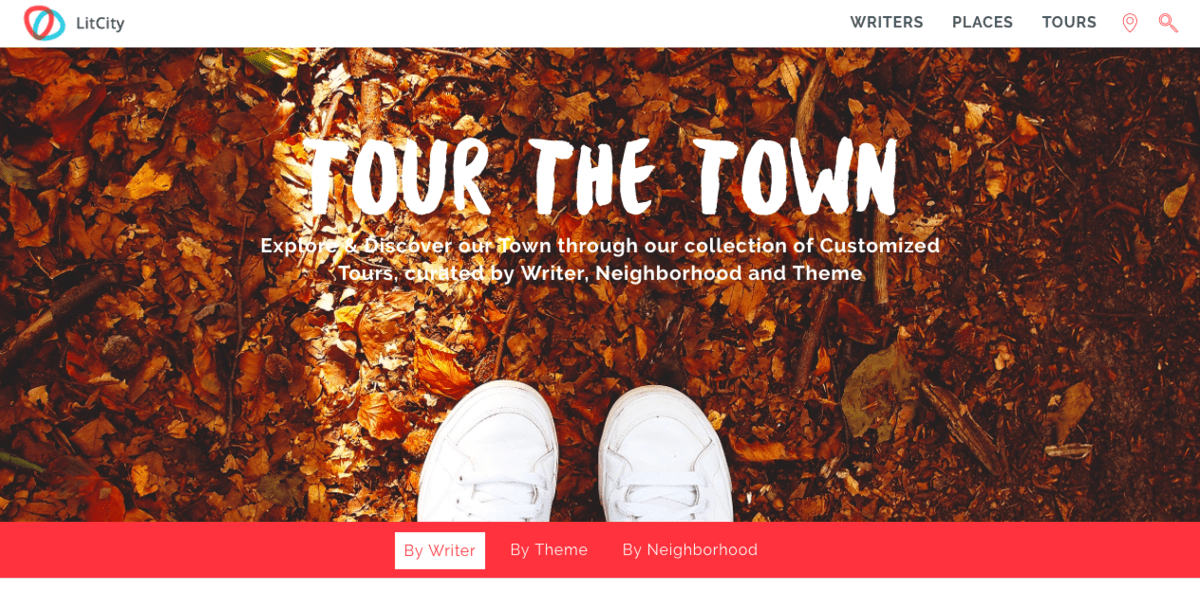Open search with the magnifying glass icon

click(x=1168, y=23)
